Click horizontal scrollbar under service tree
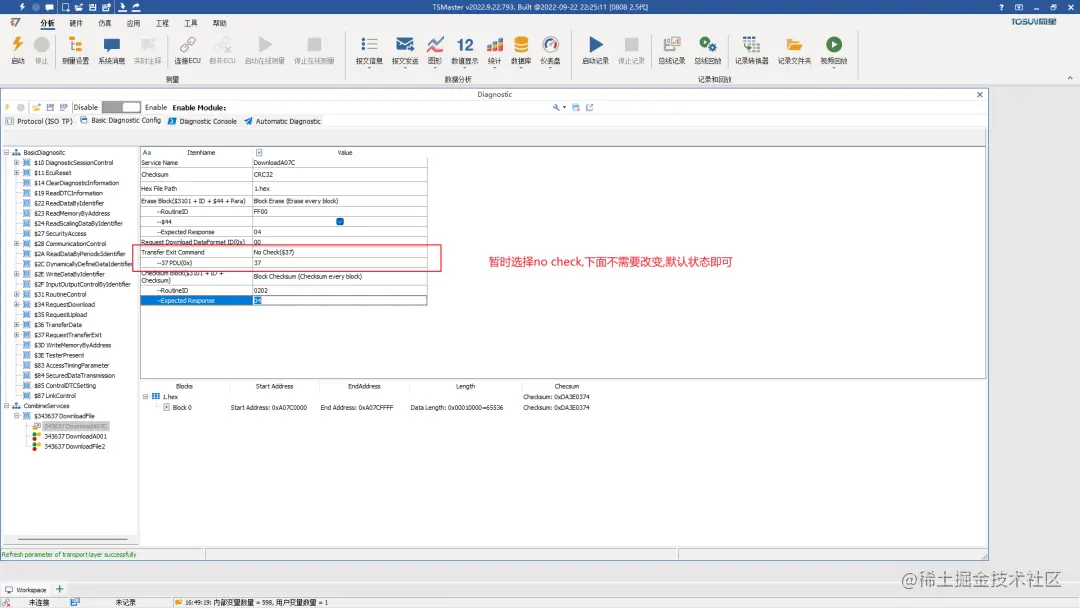 pos(72,539)
